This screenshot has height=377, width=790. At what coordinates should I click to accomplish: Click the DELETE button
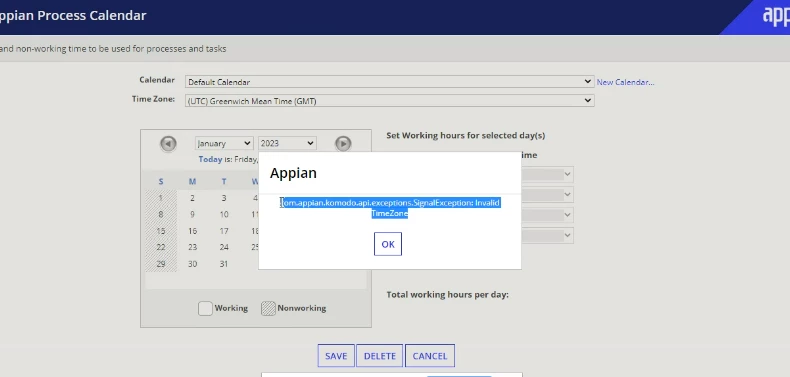coord(379,356)
